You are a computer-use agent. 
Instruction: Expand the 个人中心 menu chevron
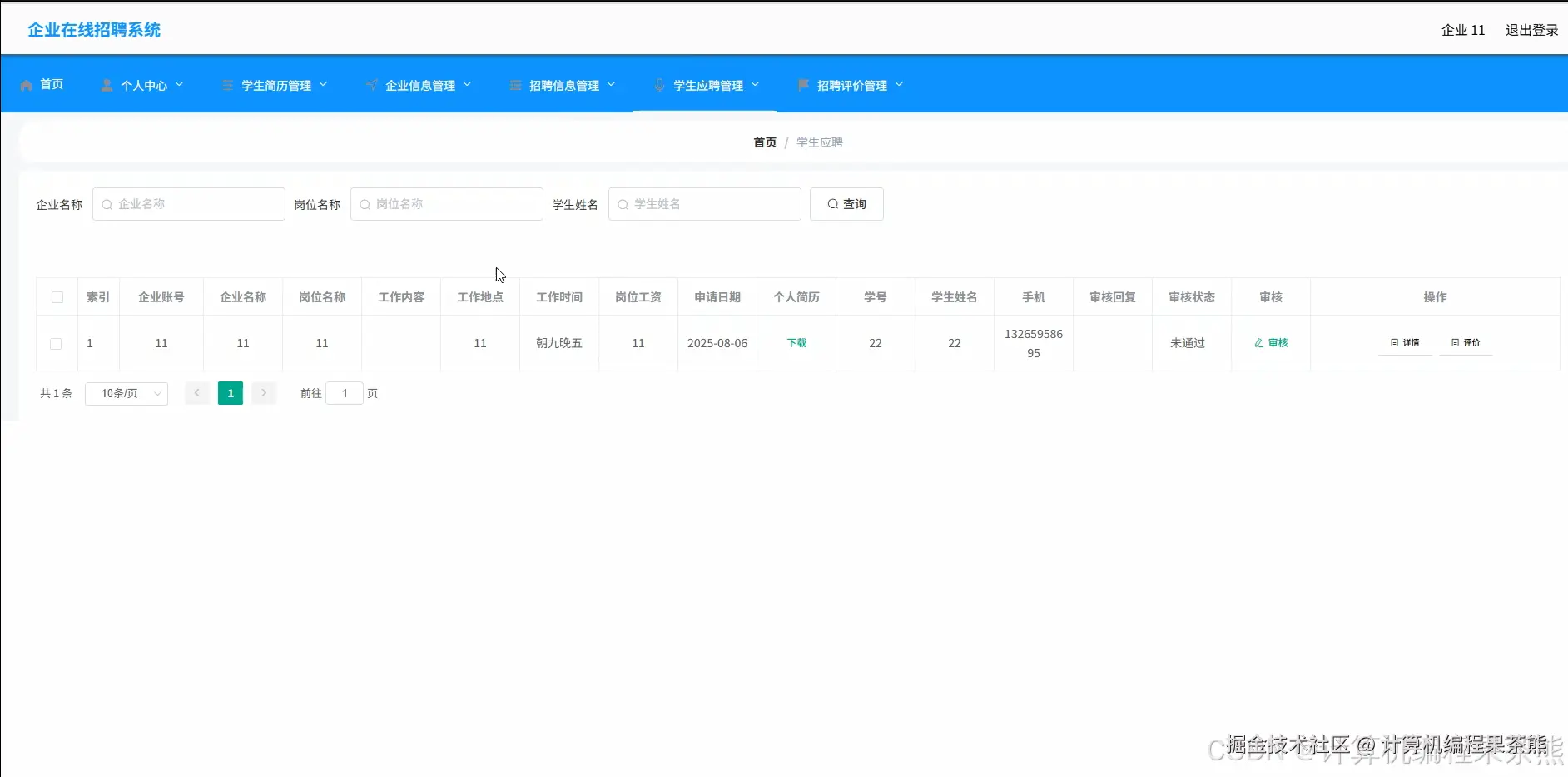(179, 84)
